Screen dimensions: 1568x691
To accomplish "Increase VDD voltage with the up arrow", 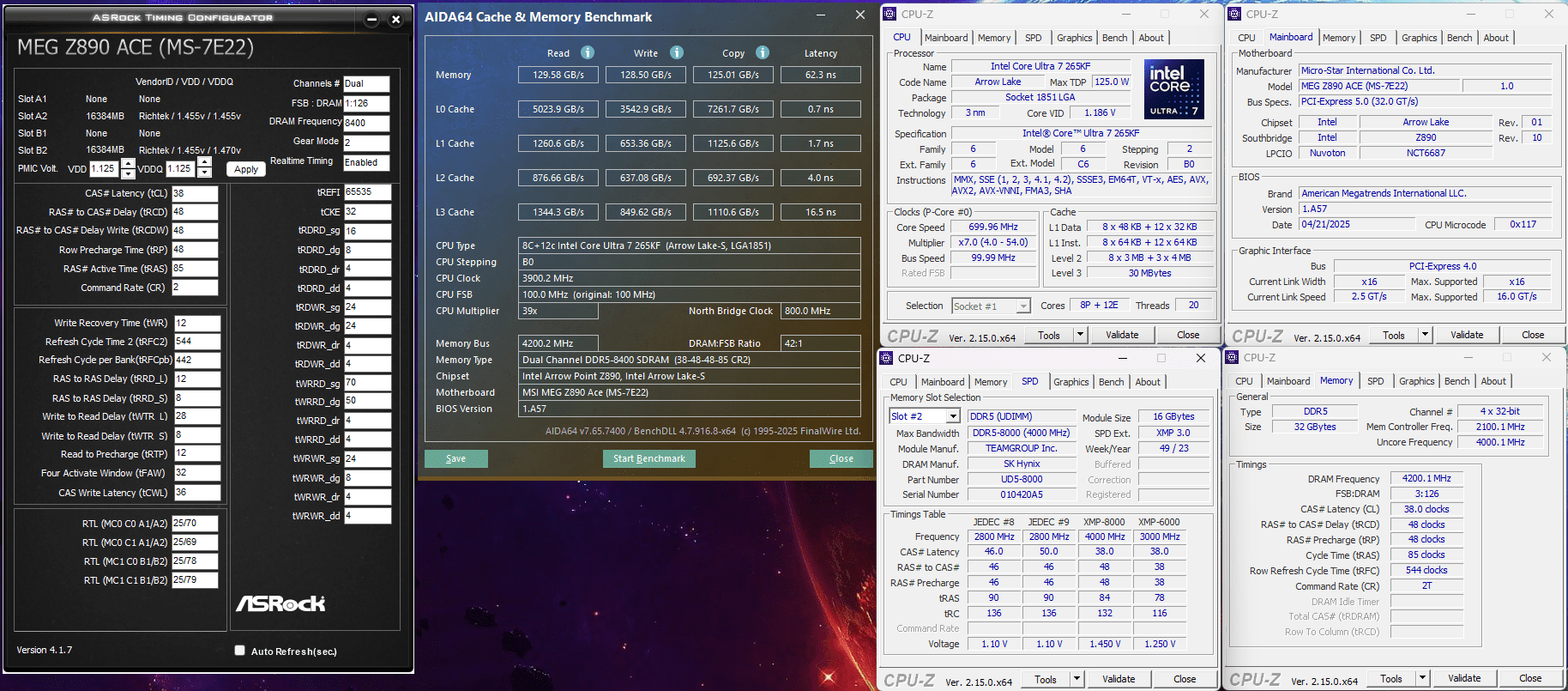I will coord(128,163).
